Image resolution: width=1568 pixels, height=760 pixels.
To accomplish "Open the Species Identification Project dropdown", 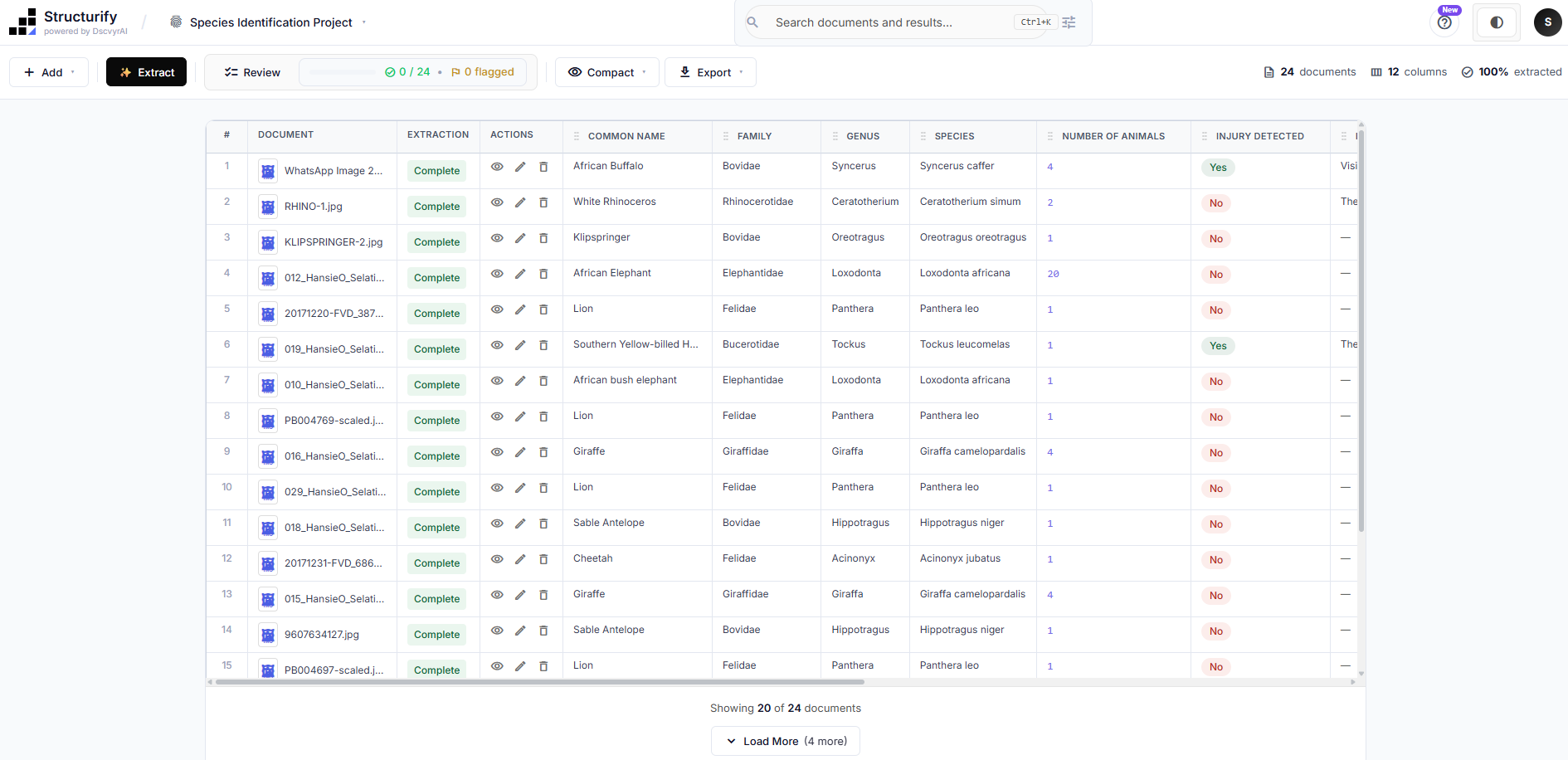I will tap(363, 22).
